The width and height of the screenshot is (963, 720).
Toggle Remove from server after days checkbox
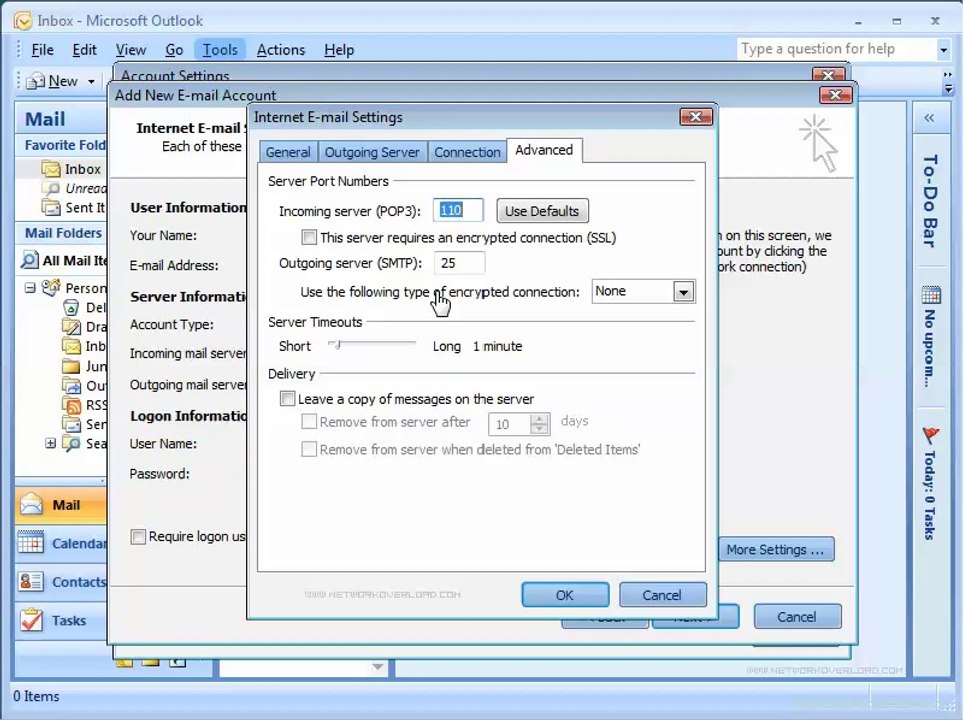309,421
